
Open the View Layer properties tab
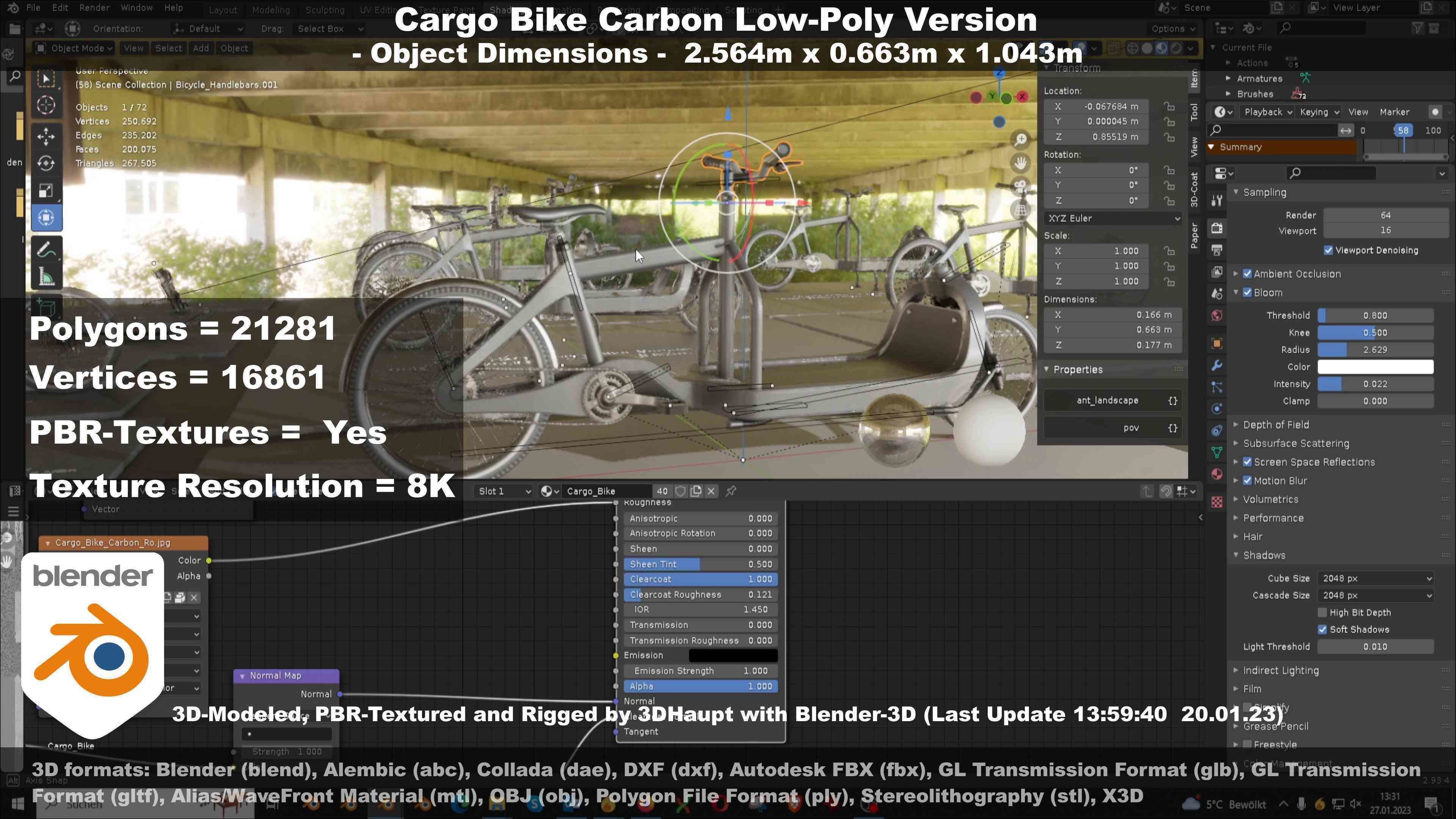click(1217, 272)
